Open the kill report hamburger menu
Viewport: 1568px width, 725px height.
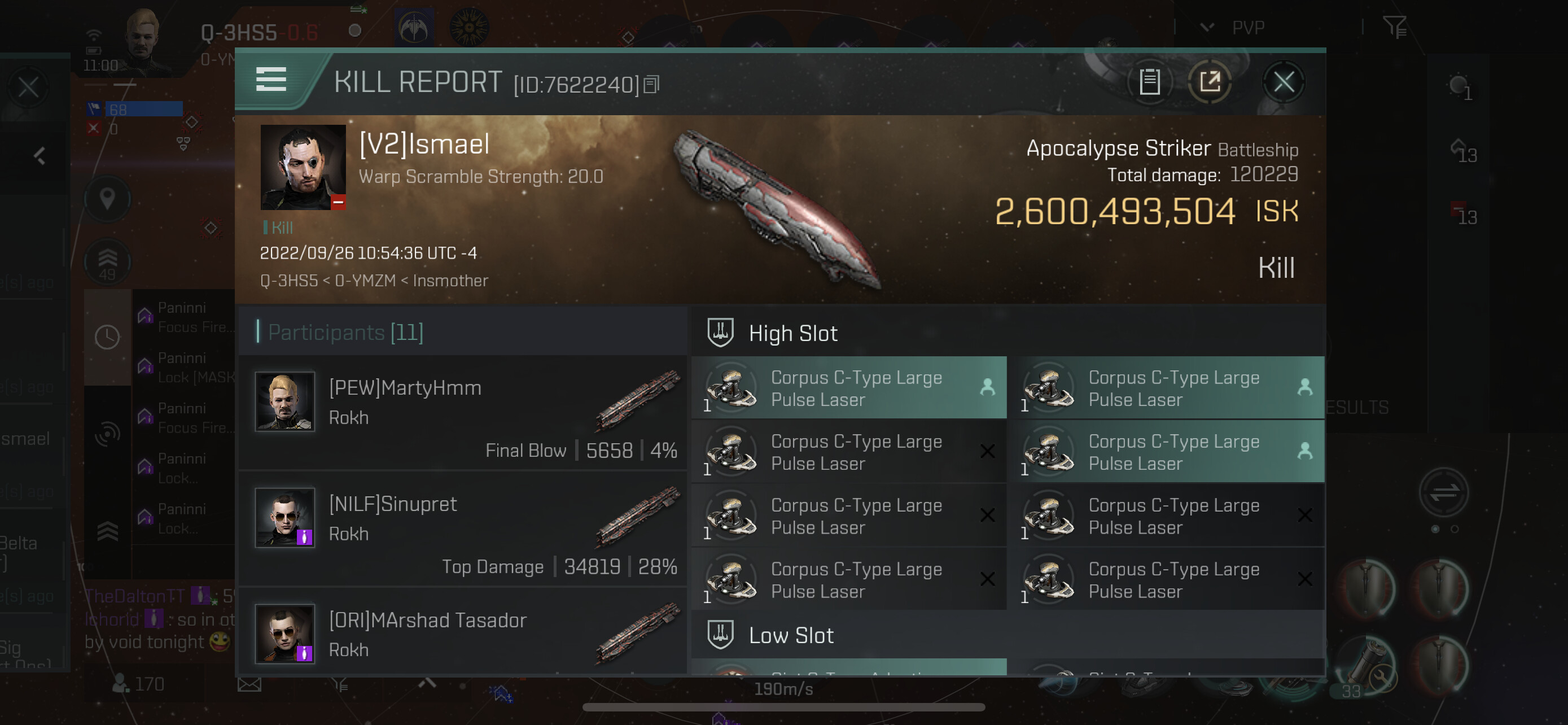[271, 80]
